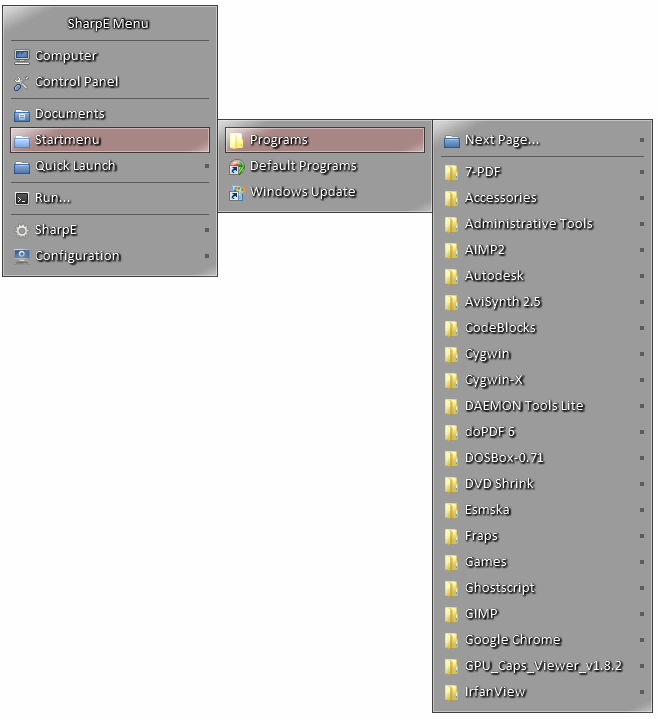This screenshot has width=658, height=719.
Task: Click the Autodesk folder icon
Action: coord(451,277)
